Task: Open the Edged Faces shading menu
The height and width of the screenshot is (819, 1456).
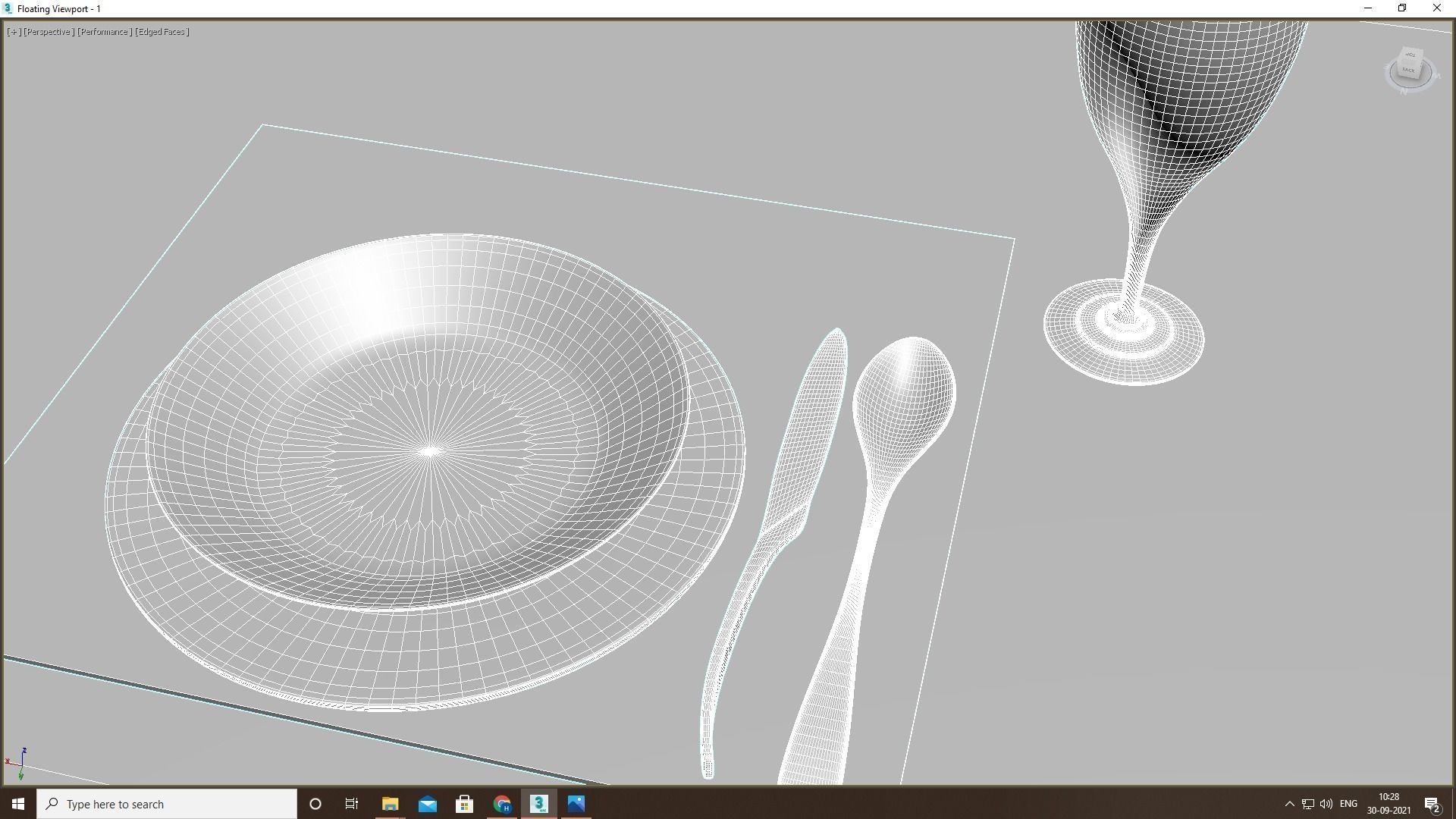Action: click(x=162, y=32)
